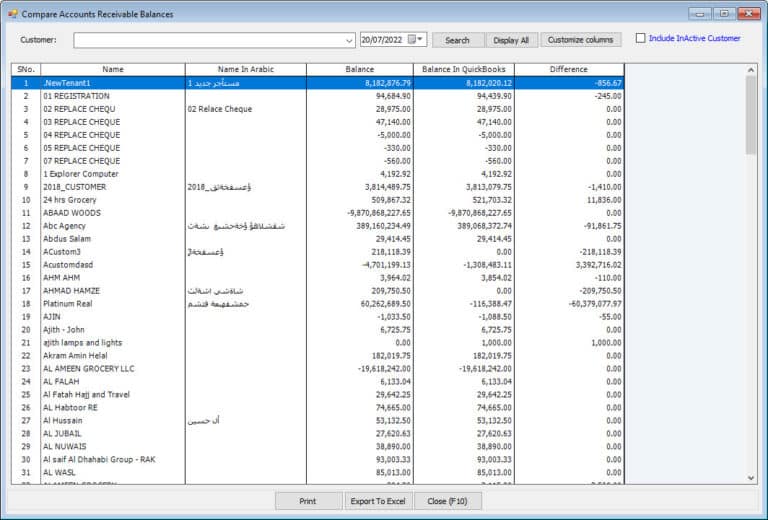Expand the Customer dropdown list
The image size is (768, 520).
point(348,41)
